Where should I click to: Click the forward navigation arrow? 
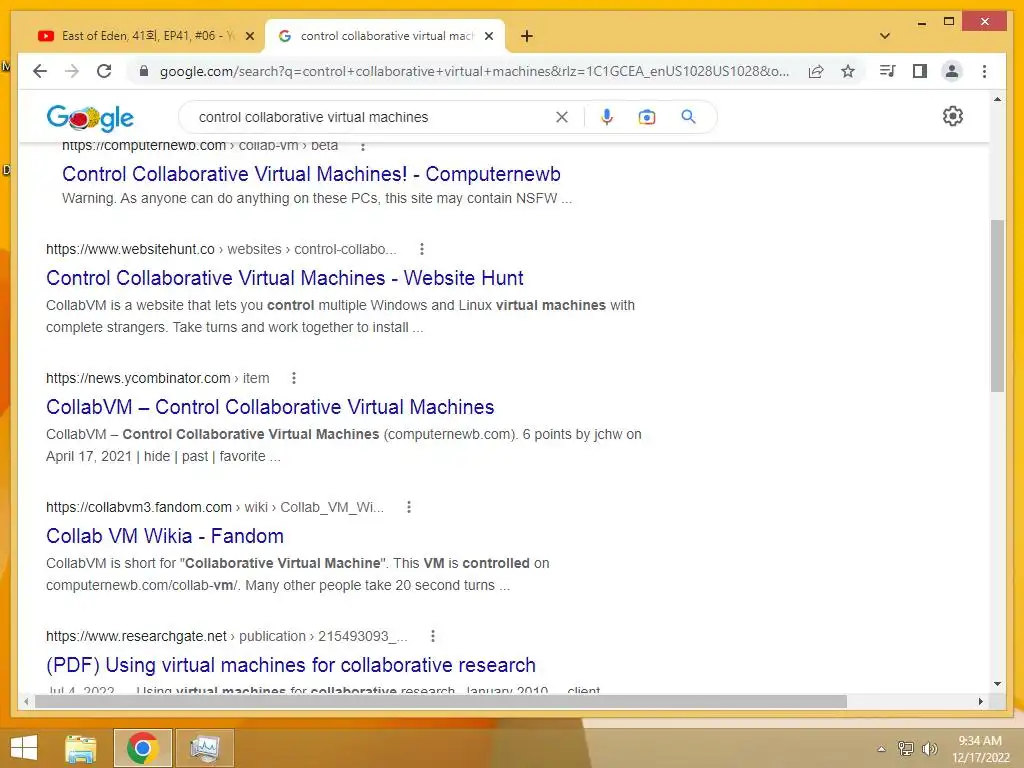(72, 71)
